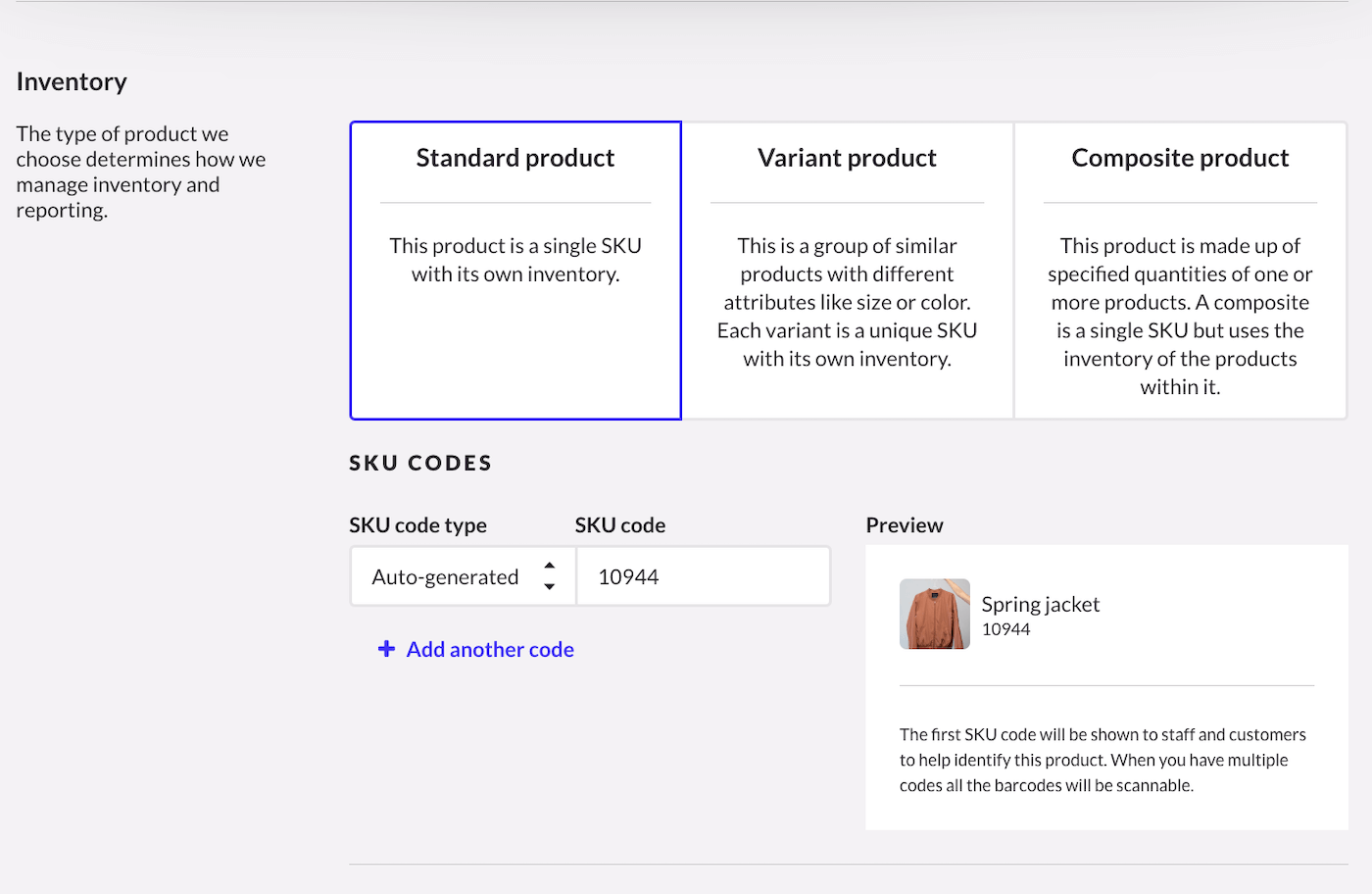Viewport: 1372px width, 894px height.
Task: Click the SKU code column label
Action: 619,524
